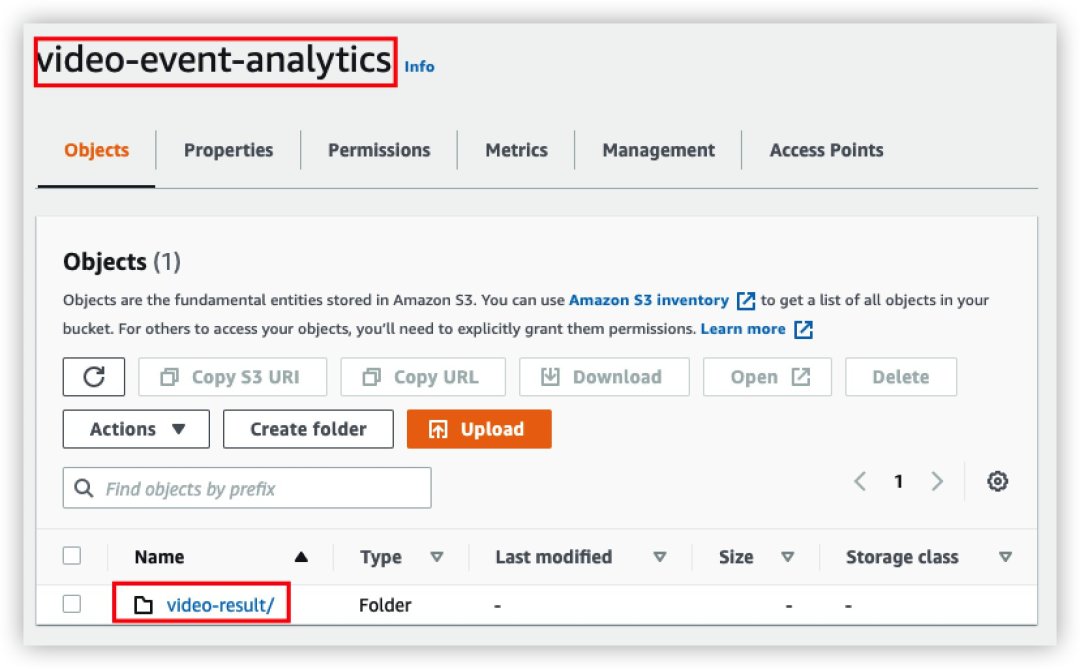This screenshot has width=1080, height=669.
Task: Go to next page with right chevron
Action: pyautogui.click(x=937, y=481)
